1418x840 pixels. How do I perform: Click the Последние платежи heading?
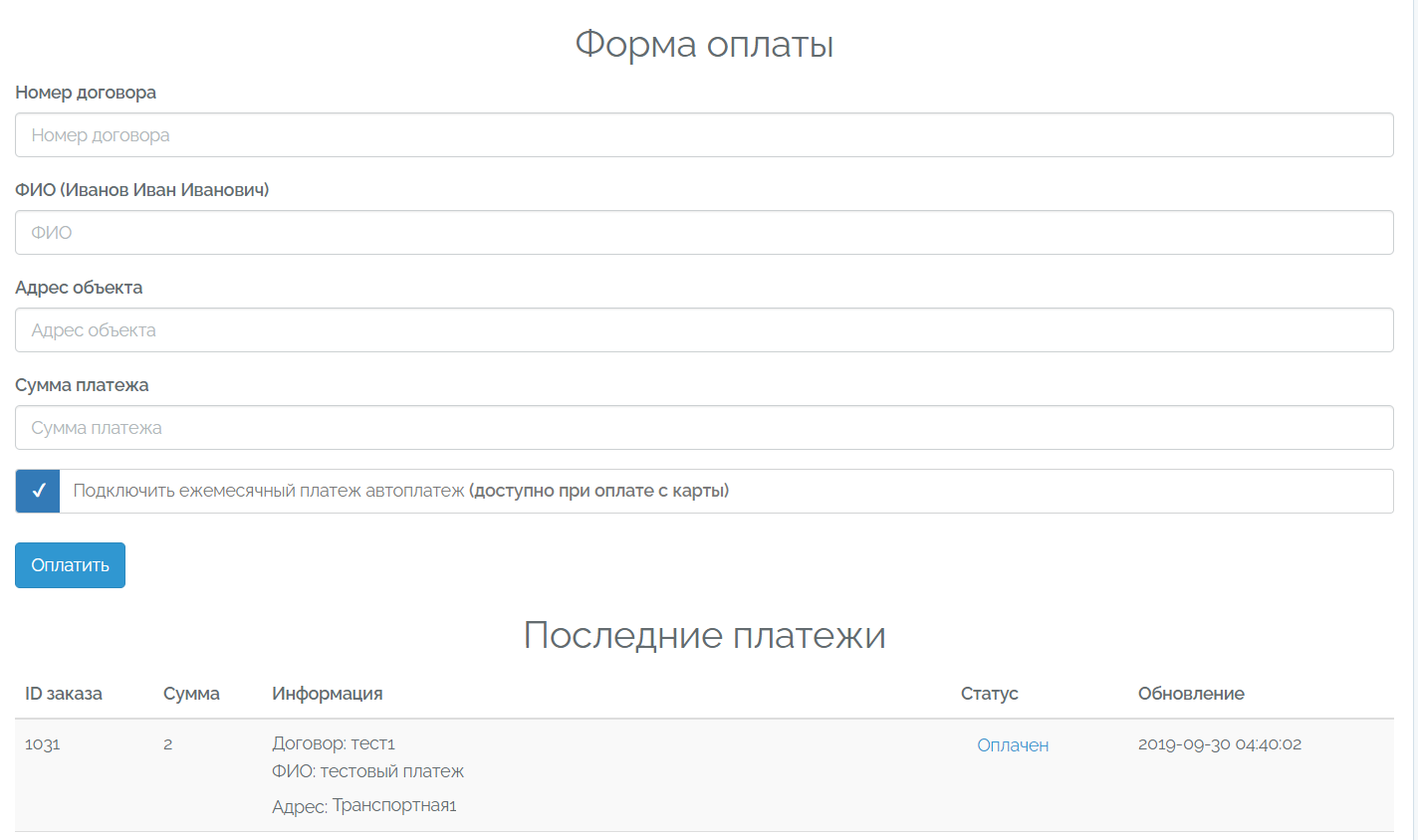pyautogui.click(x=704, y=635)
